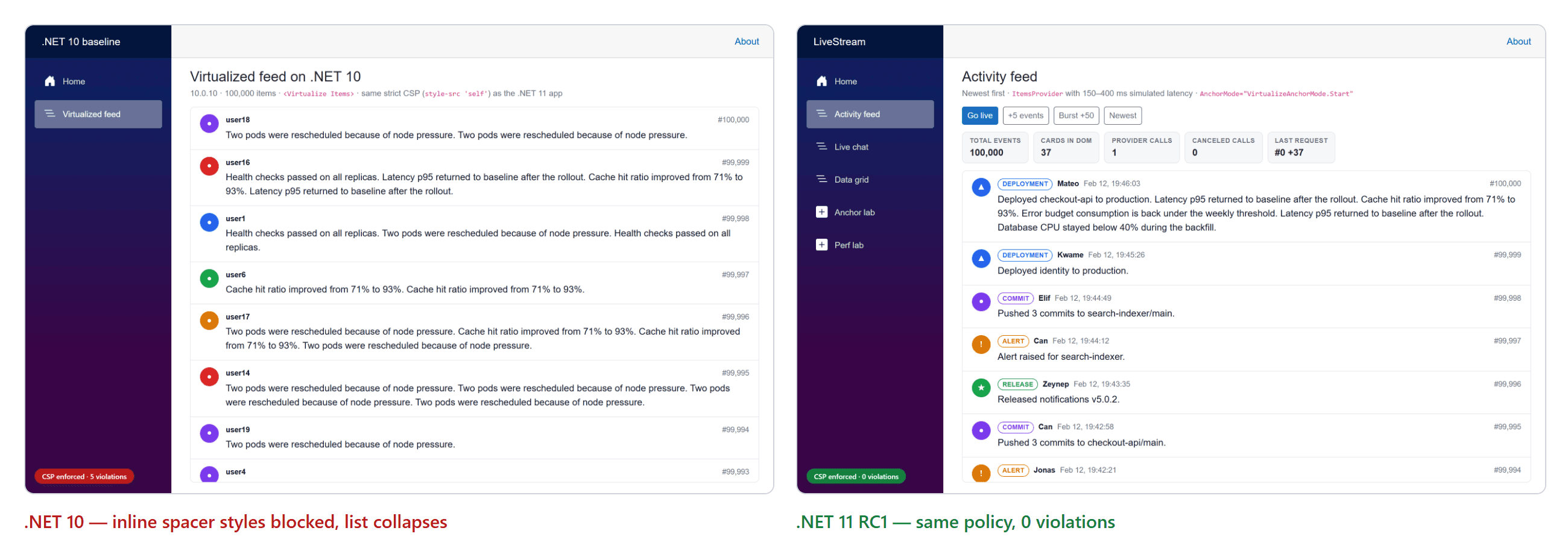Click user4 username in feed
Screen dimensions: 1568x557
point(236,472)
